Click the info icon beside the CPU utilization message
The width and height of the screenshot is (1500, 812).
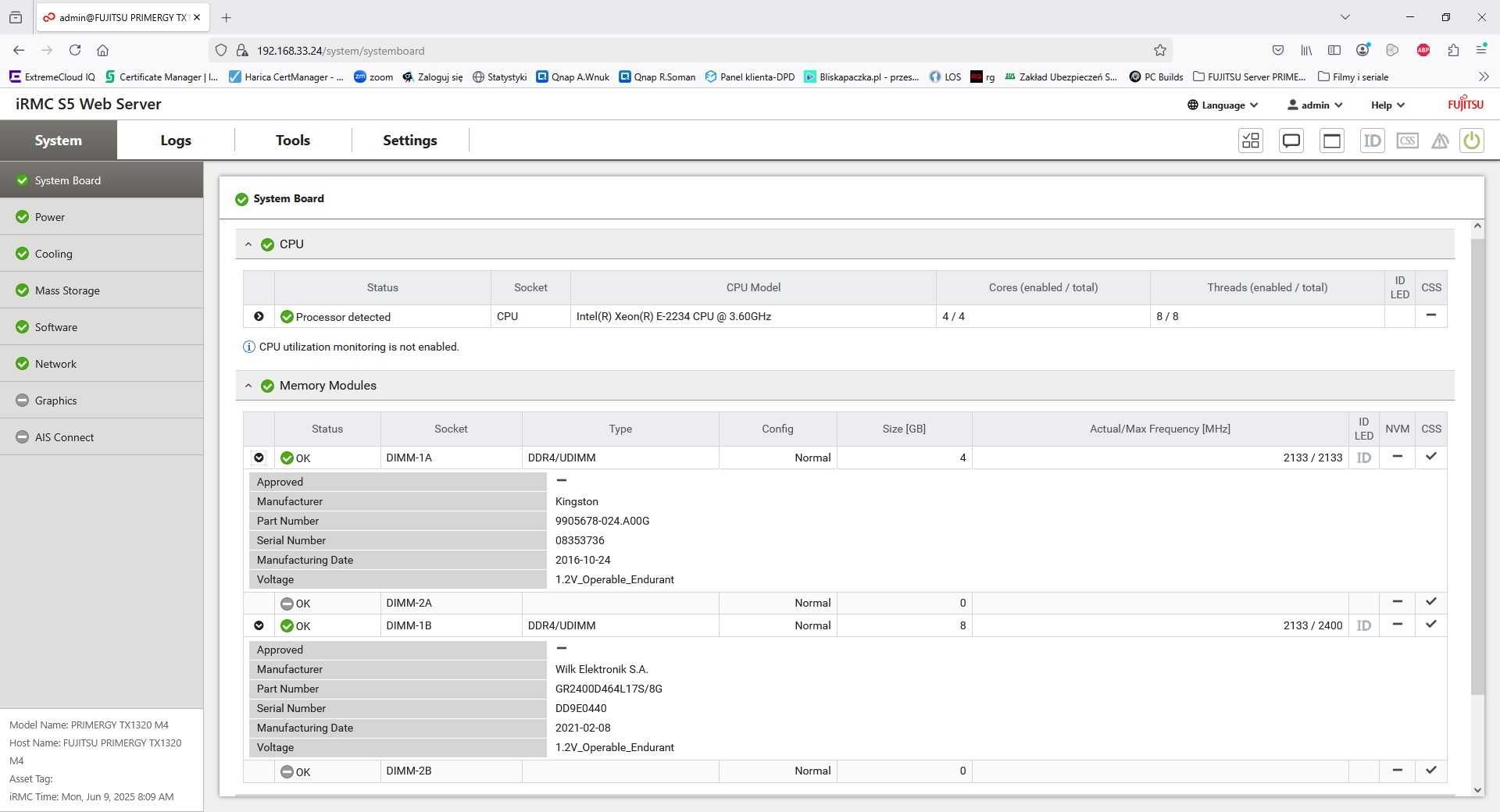[249, 347]
